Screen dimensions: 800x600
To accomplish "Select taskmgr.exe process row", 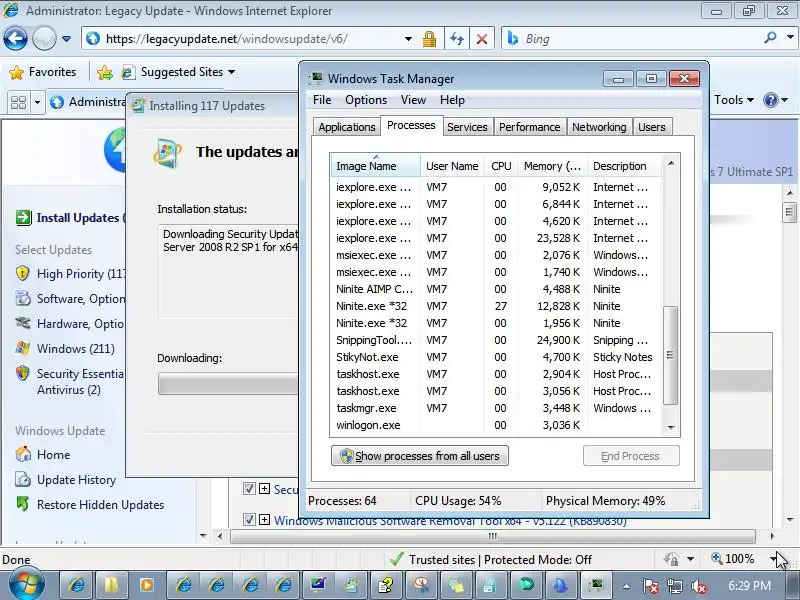I will click(496, 408).
